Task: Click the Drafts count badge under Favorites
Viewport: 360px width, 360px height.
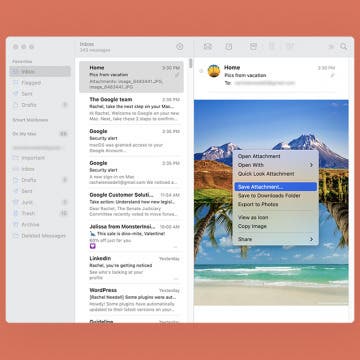Action: tap(65, 105)
